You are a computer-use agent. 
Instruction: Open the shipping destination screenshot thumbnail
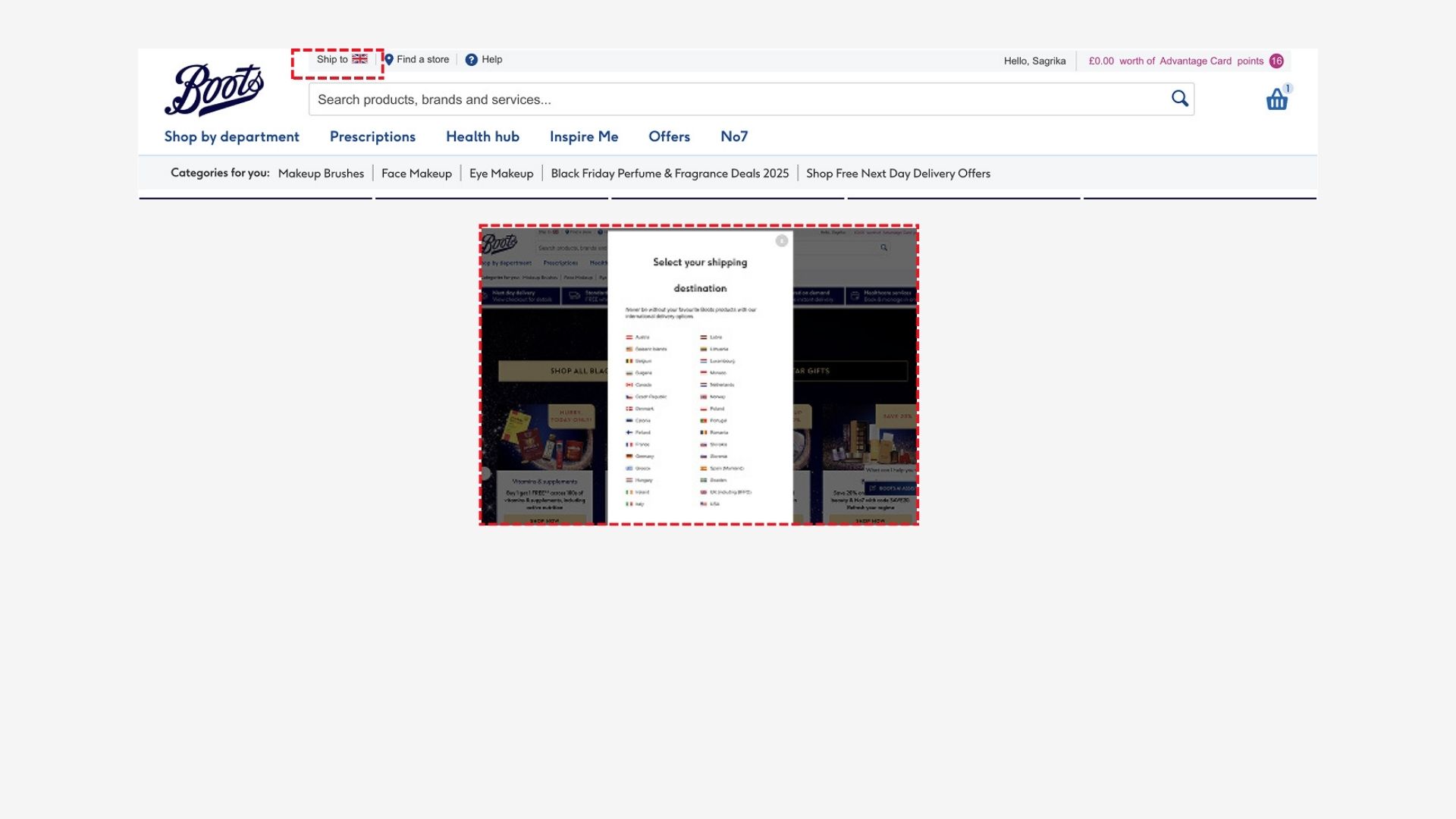click(698, 375)
